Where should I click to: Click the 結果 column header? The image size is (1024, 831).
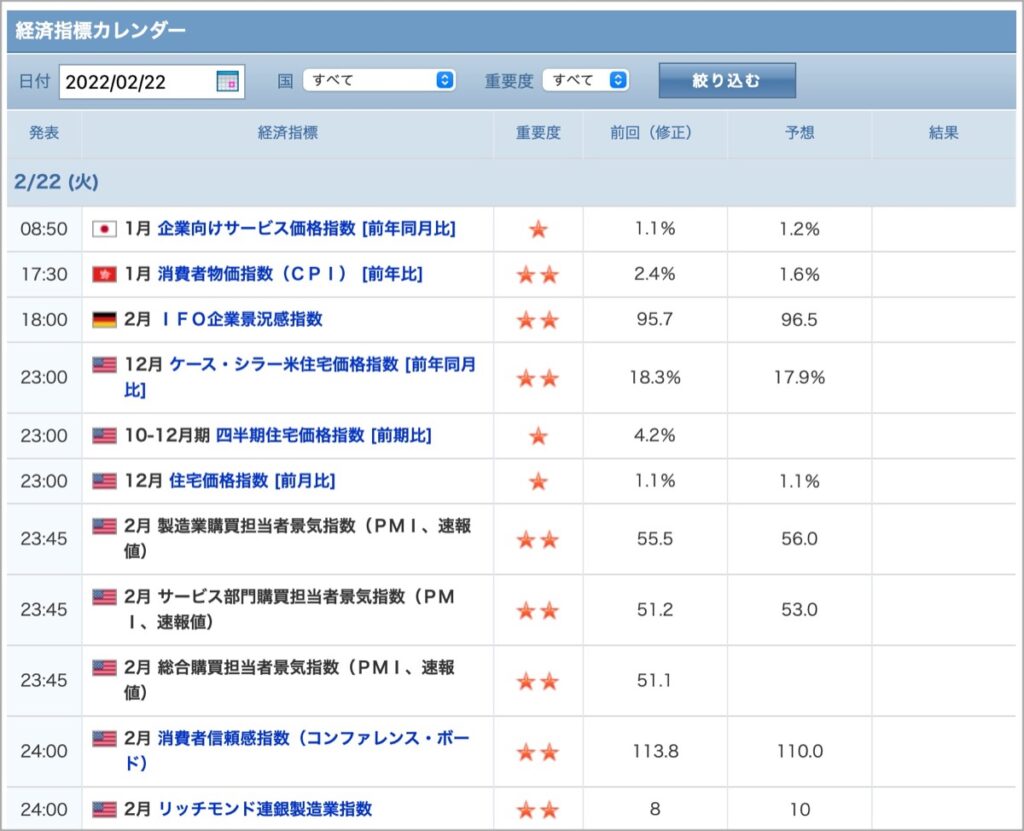(x=944, y=133)
